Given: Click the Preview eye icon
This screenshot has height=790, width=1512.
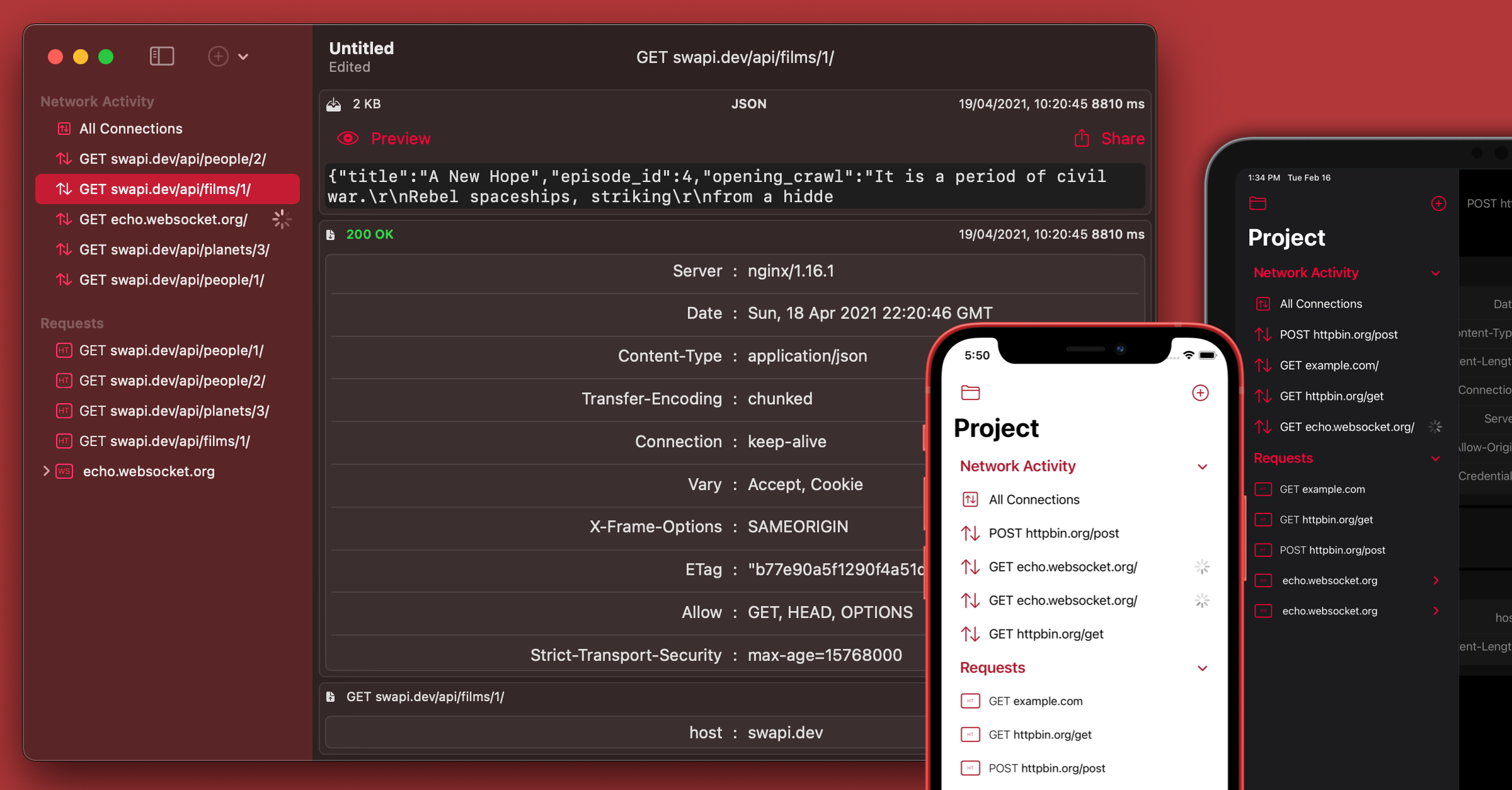Looking at the screenshot, I should tap(348, 139).
